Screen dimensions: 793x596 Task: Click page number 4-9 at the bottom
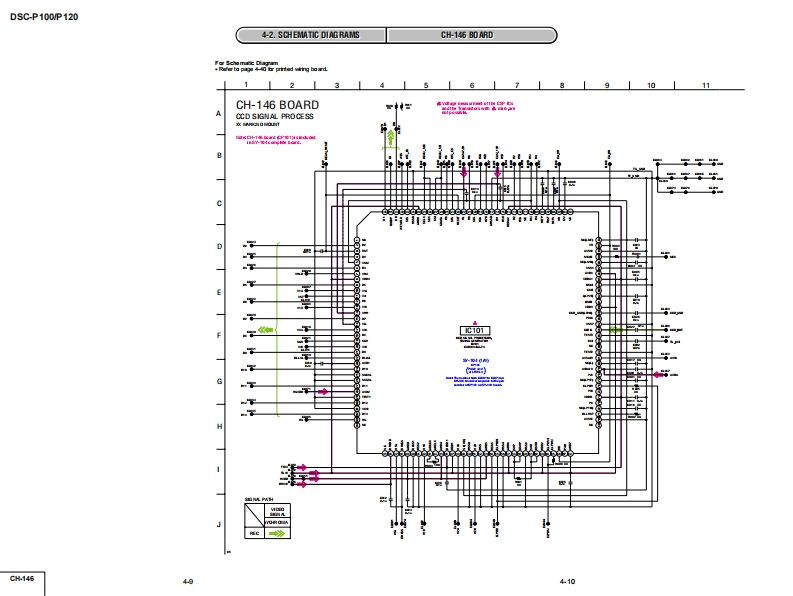[187, 581]
